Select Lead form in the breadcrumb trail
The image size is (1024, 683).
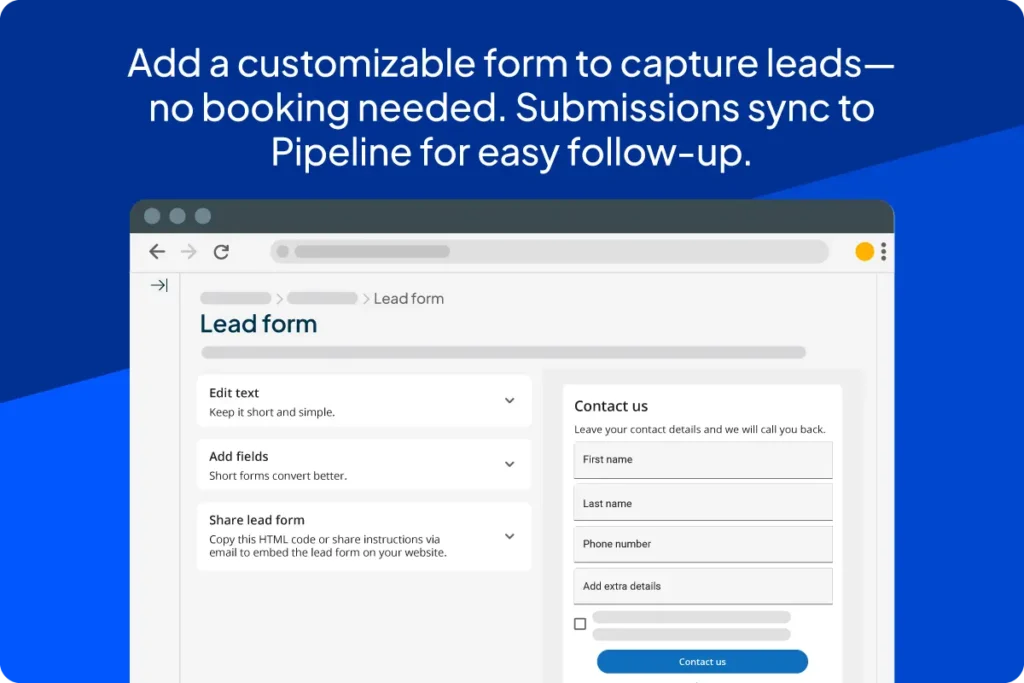[x=407, y=298]
